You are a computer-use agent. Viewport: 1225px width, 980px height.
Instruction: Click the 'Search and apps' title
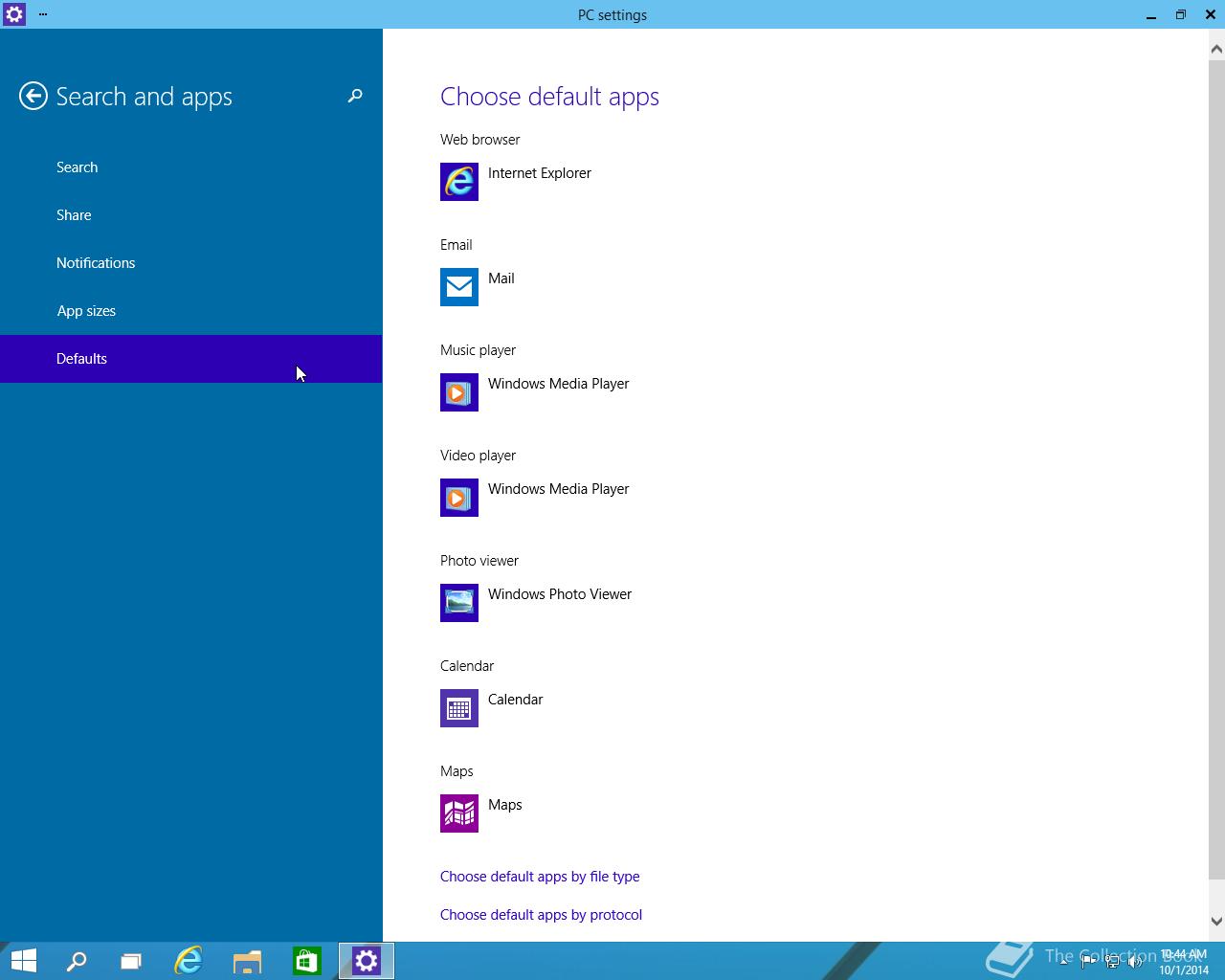[145, 97]
